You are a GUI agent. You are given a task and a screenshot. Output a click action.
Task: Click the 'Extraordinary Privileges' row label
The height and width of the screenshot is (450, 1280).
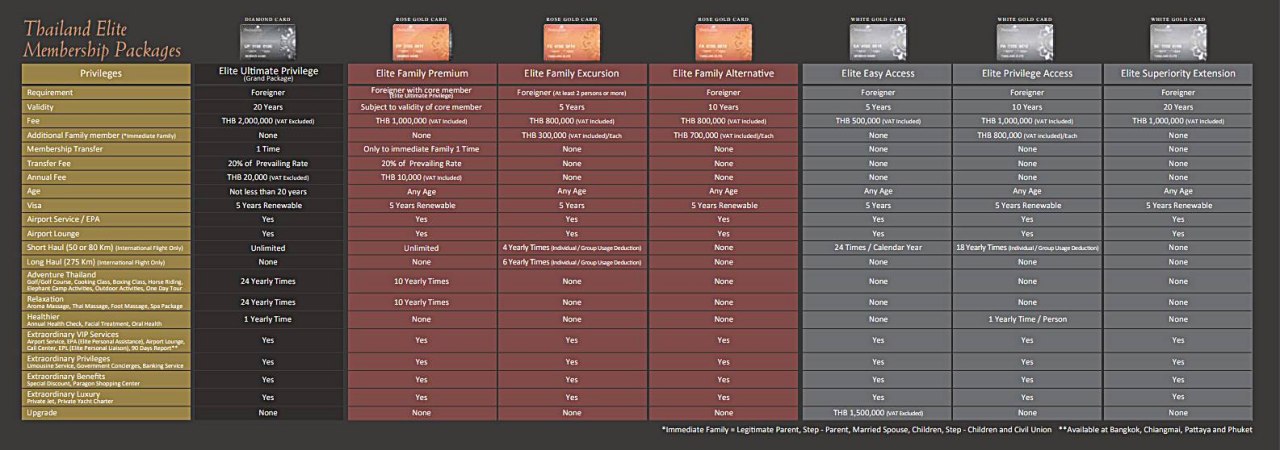[105, 361]
